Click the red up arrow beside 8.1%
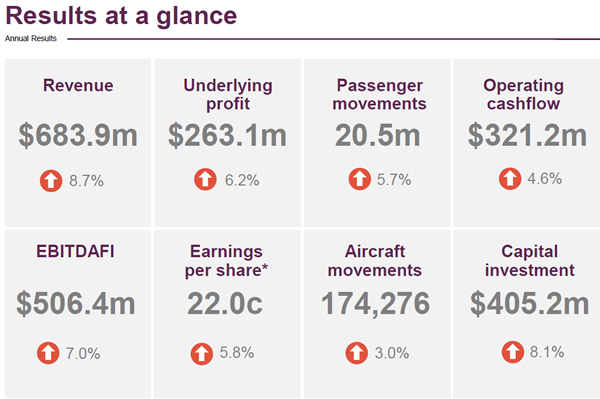 coord(513,352)
